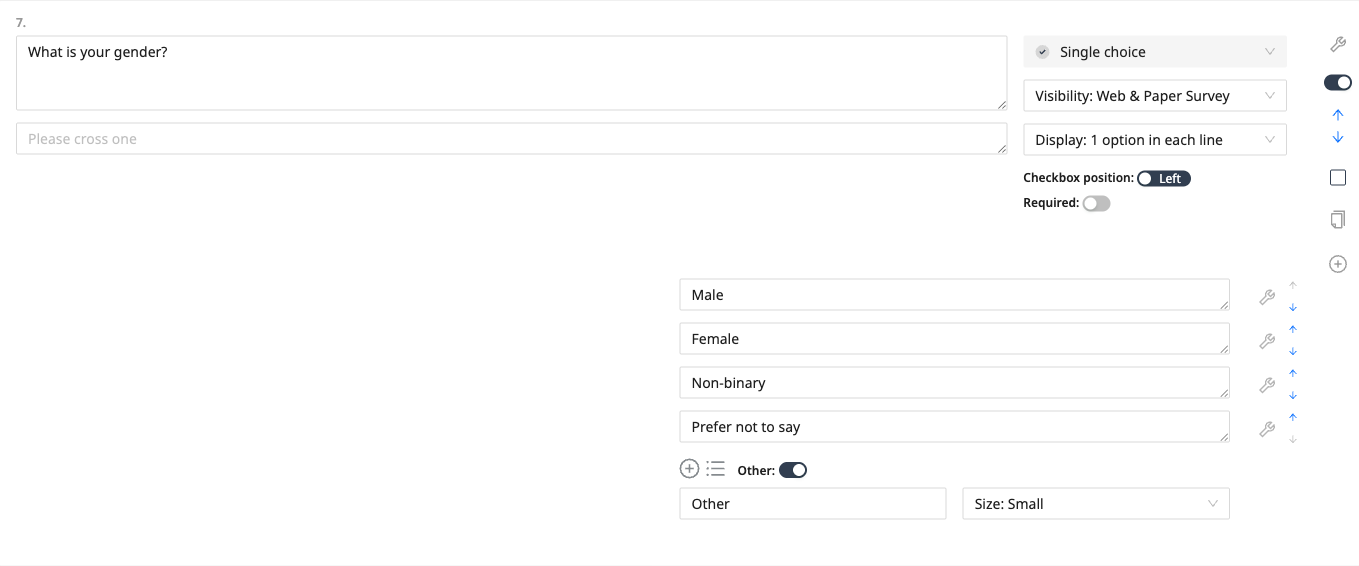This screenshot has width=1359, height=566.
Task: Move Female option down
Action: 1293,351
